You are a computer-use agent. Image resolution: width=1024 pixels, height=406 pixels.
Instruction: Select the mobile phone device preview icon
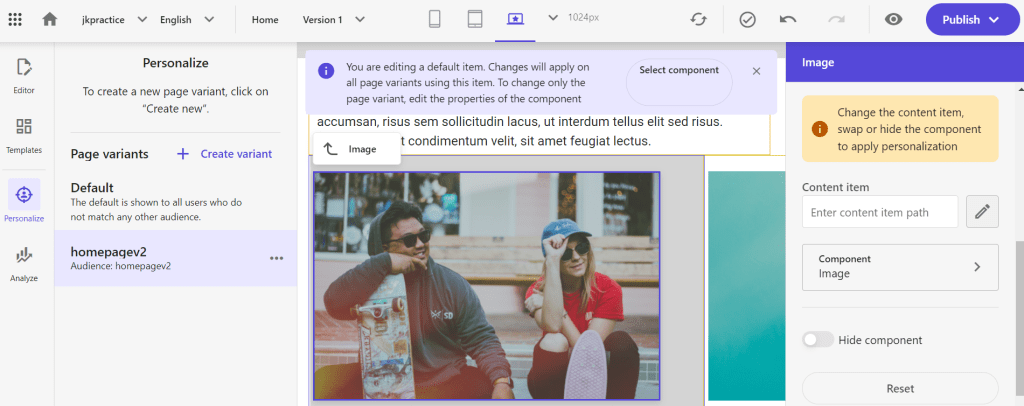pos(434,19)
